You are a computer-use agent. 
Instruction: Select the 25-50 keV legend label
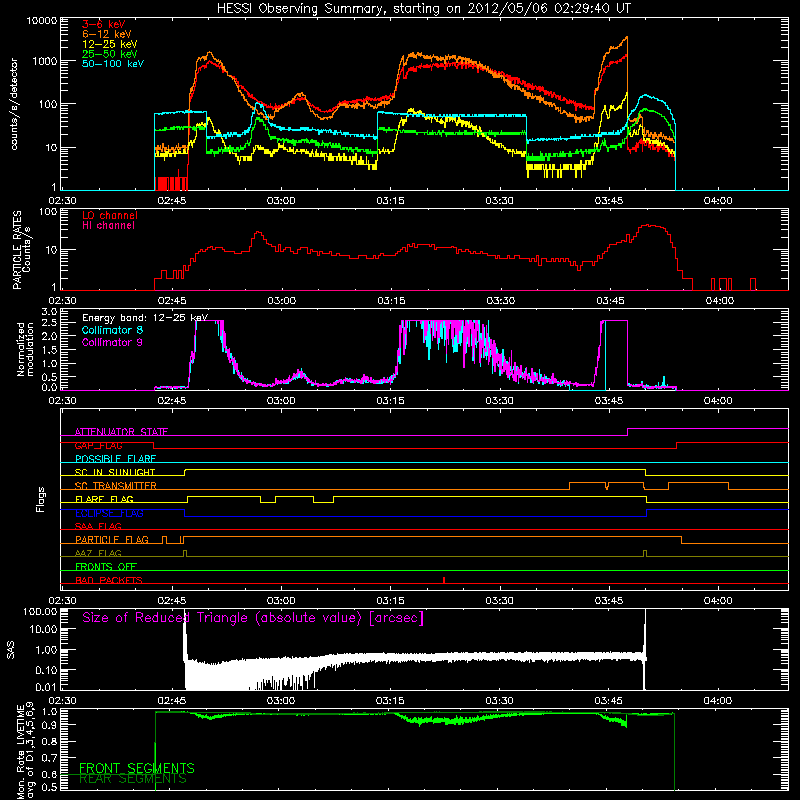(x=110, y=54)
